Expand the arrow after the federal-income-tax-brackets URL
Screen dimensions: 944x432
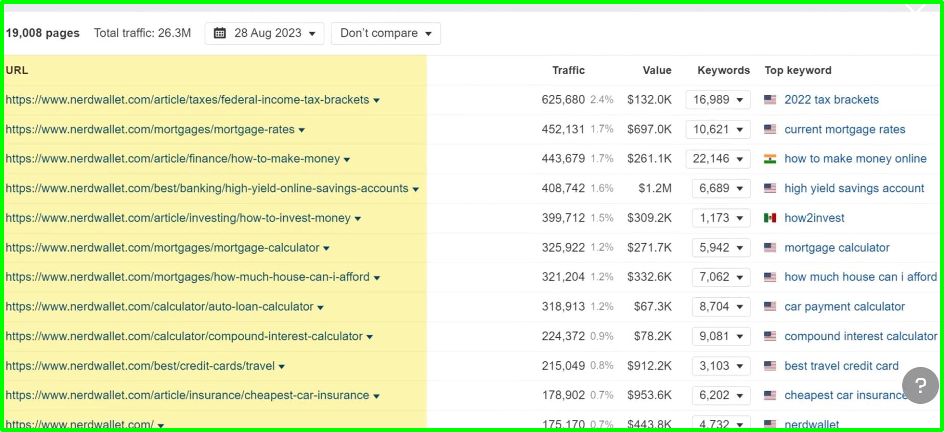(376, 100)
